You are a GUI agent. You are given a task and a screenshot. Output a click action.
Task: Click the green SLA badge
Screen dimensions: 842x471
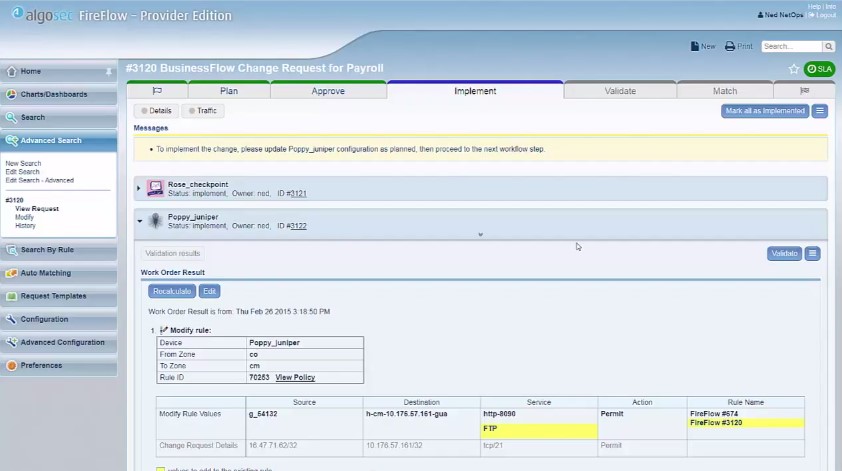coord(819,69)
